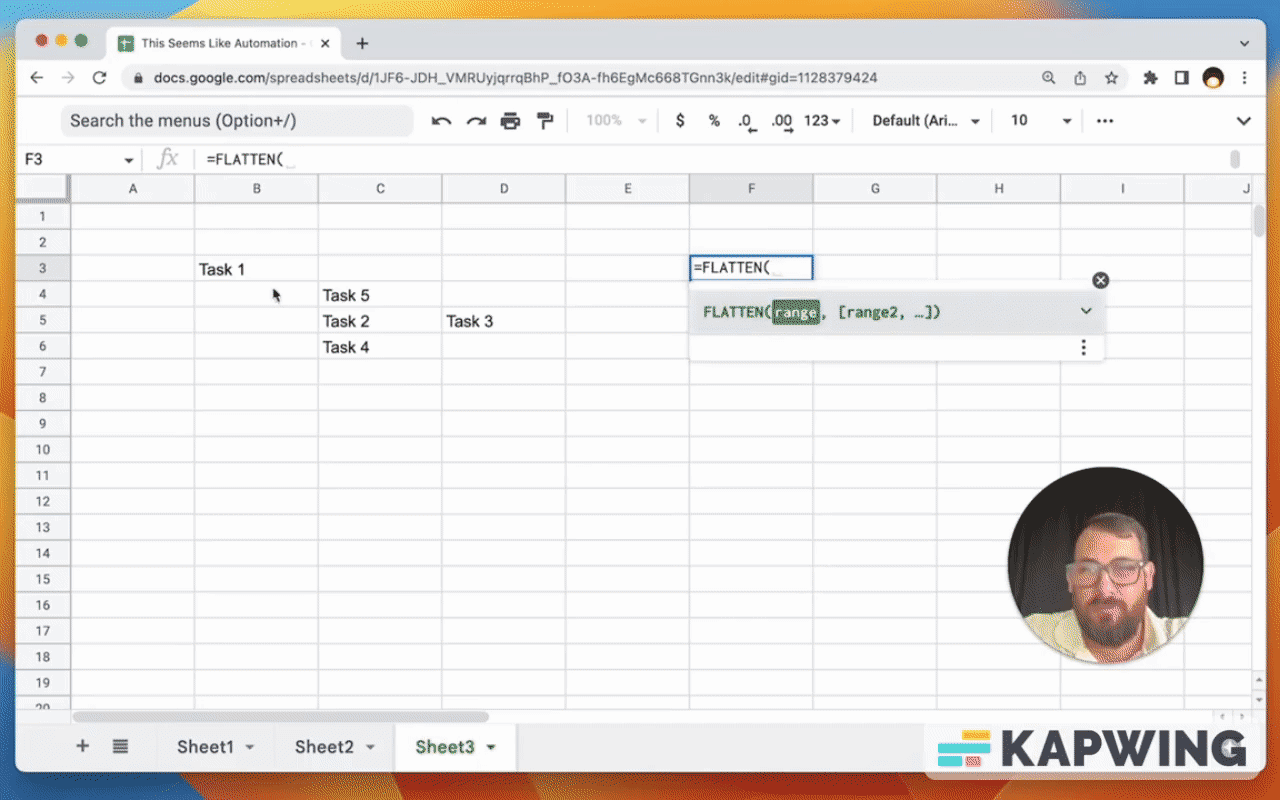Image resolution: width=1280 pixels, height=800 pixels.
Task: Select cell containing Task 4
Action: (380, 346)
